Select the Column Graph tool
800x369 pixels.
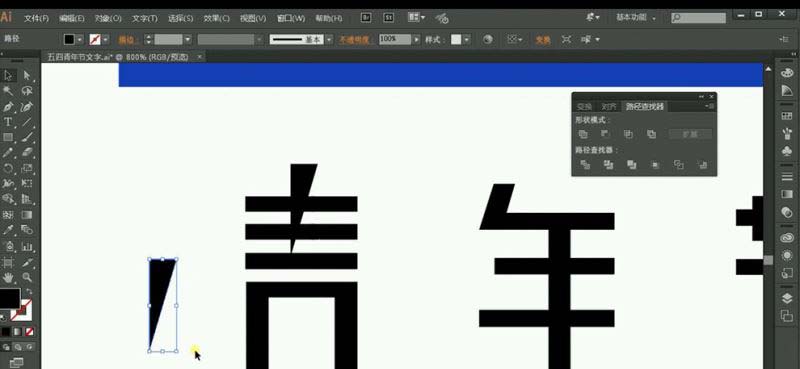click(27, 247)
